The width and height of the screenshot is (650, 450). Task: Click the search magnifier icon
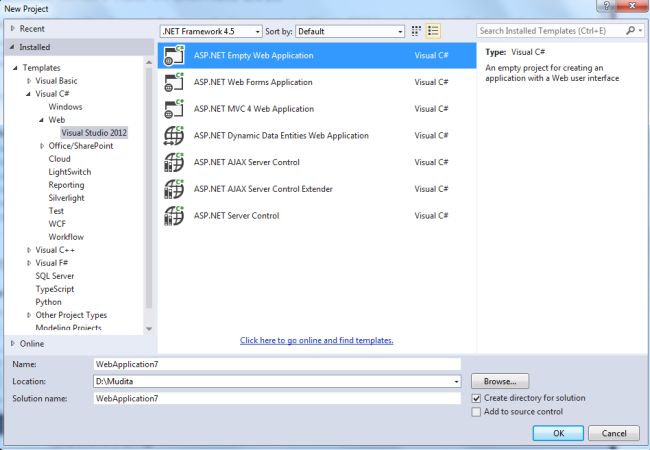[x=630, y=31]
